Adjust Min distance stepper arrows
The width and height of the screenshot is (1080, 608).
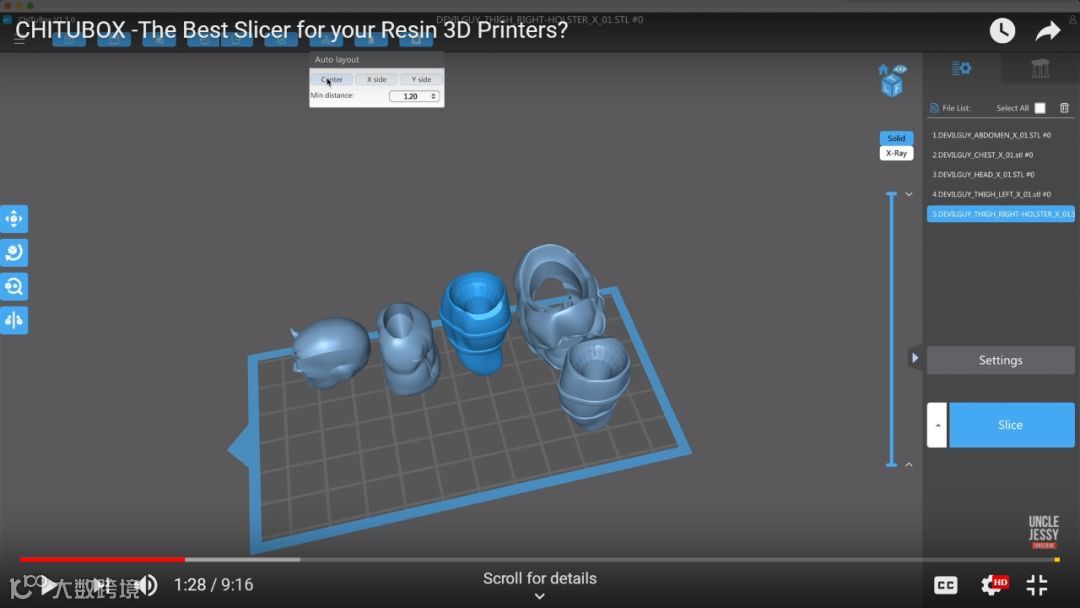pos(433,96)
